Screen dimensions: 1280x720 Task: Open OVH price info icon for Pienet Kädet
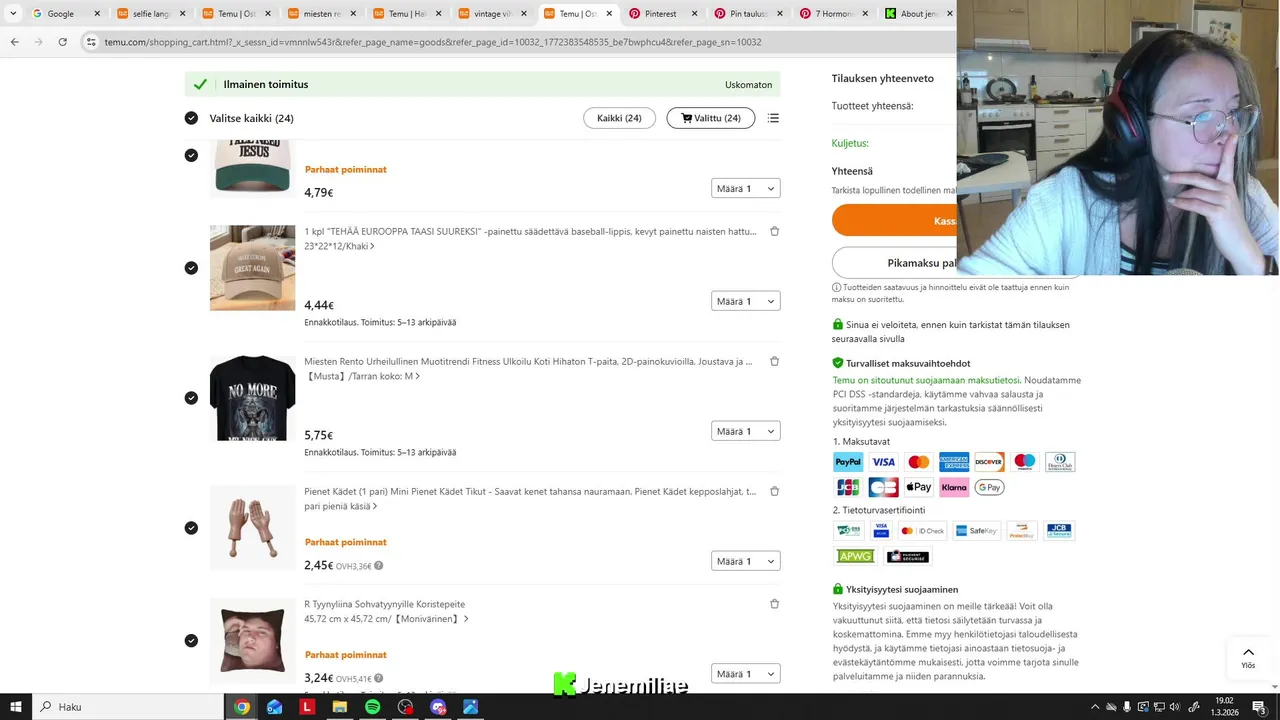click(x=378, y=566)
